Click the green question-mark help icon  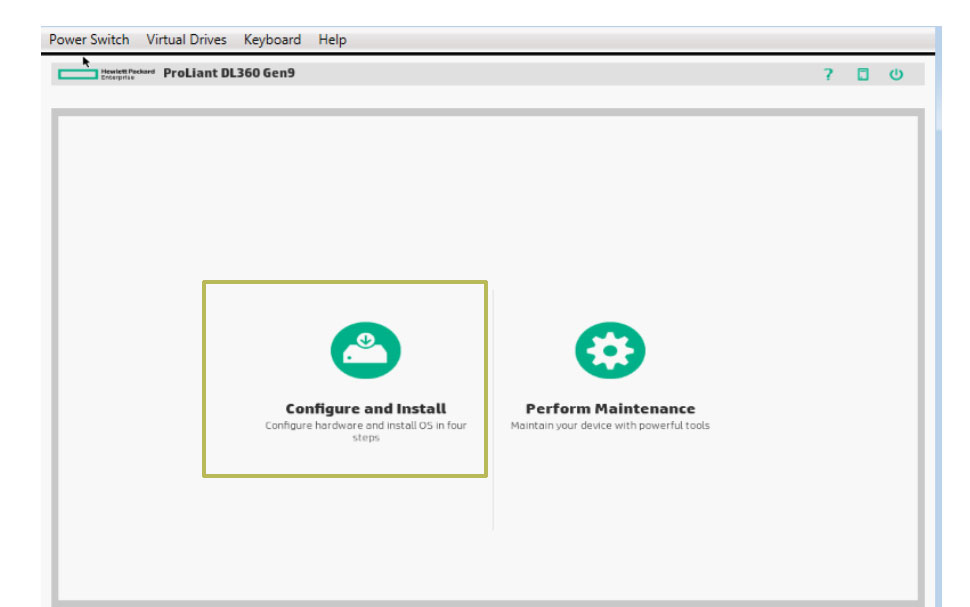[827, 73]
